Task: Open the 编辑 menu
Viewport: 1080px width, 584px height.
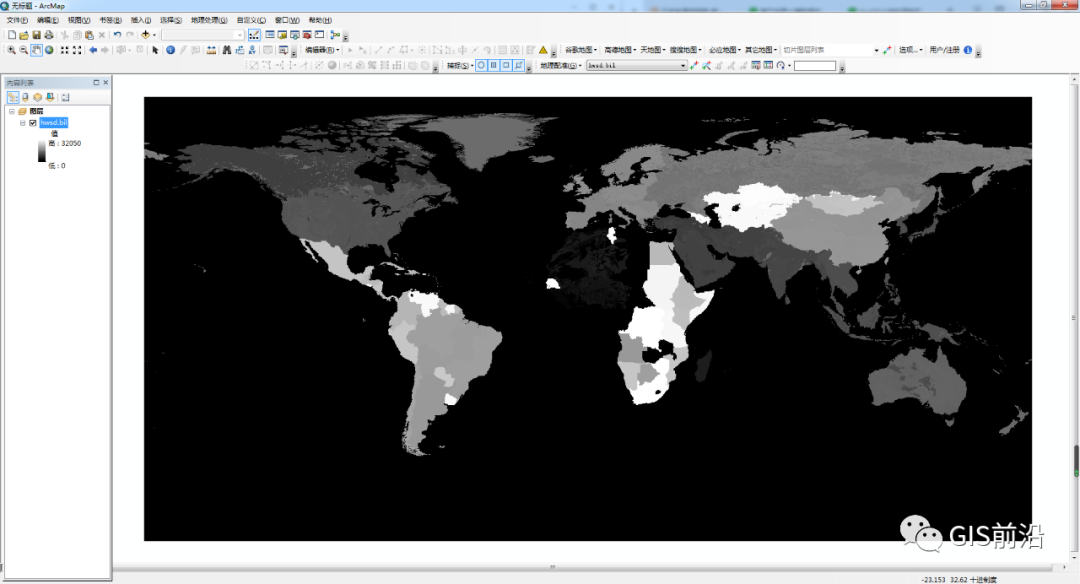Action: click(48, 20)
